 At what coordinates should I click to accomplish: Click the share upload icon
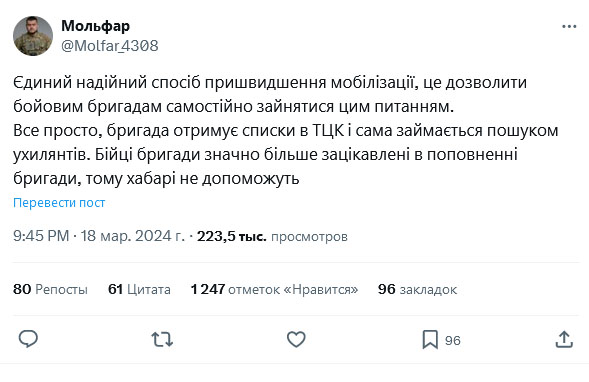point(564,339)
